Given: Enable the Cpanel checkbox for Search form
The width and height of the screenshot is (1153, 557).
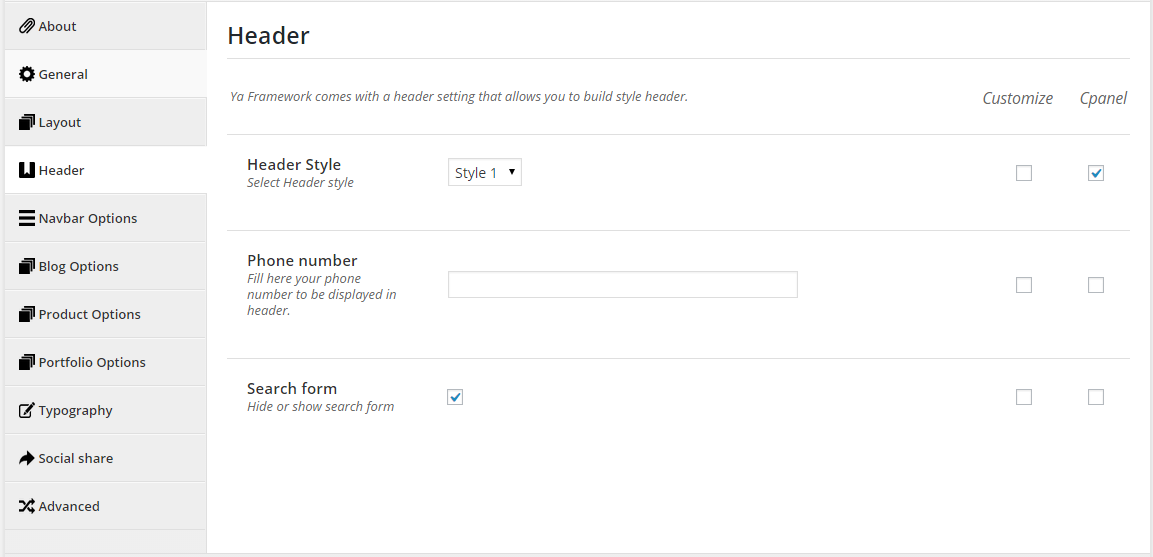Looking at the screenshot, I should coord(1096,397).
